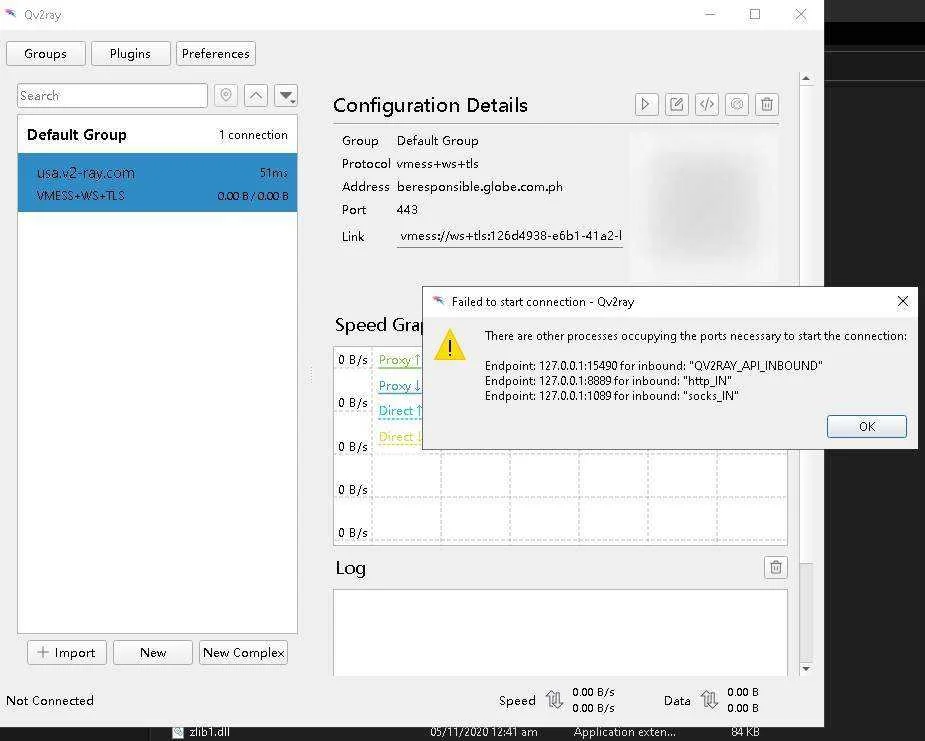The height and width of the screenshot is (741, 925).
Task: Click the socks_IN endpoint 1089 line
Action: [x=612, y=396]
